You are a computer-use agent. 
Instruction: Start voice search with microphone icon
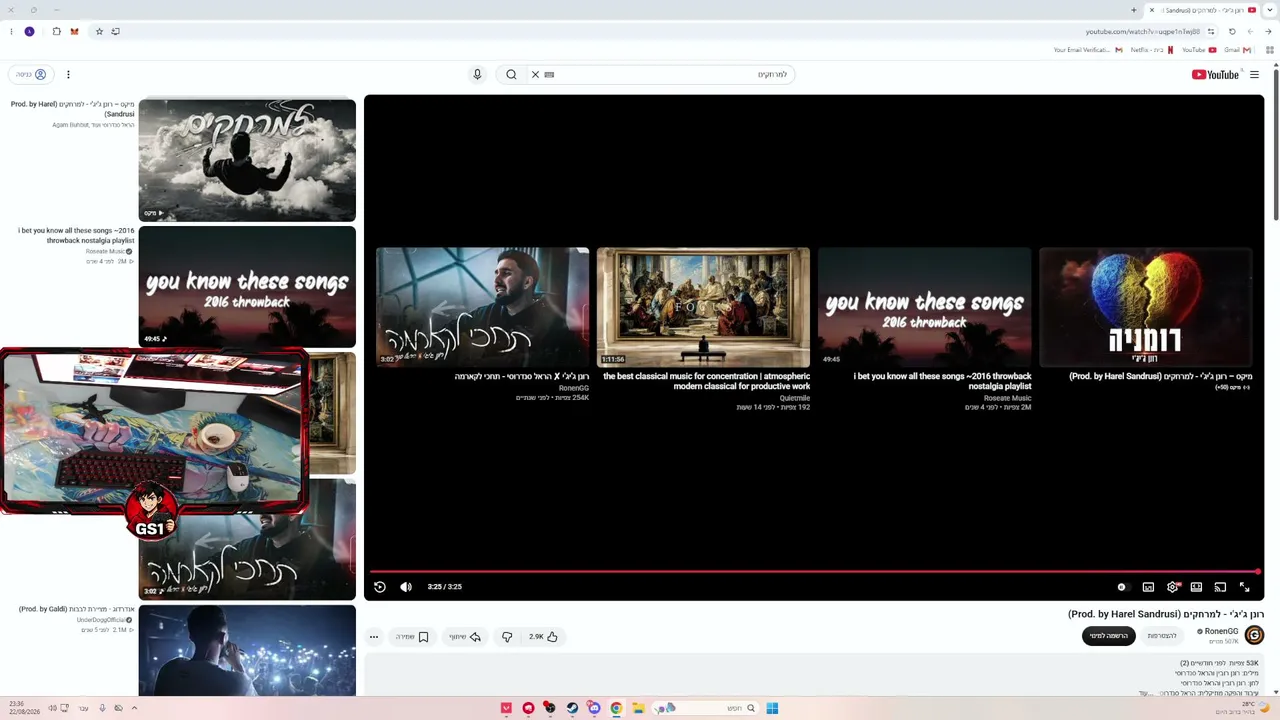pos(477,74)
